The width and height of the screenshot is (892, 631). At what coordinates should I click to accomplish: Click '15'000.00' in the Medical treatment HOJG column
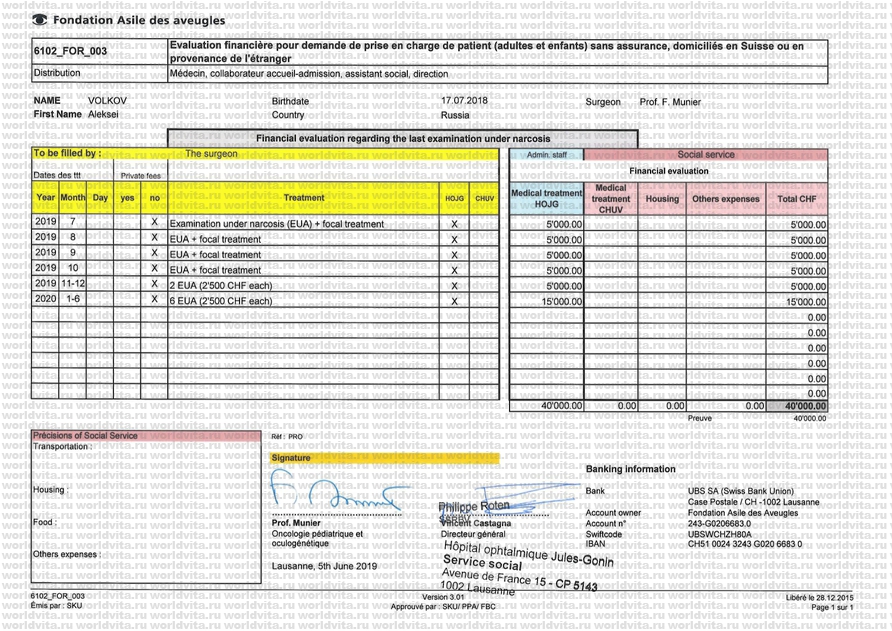(x=561, y=302)
